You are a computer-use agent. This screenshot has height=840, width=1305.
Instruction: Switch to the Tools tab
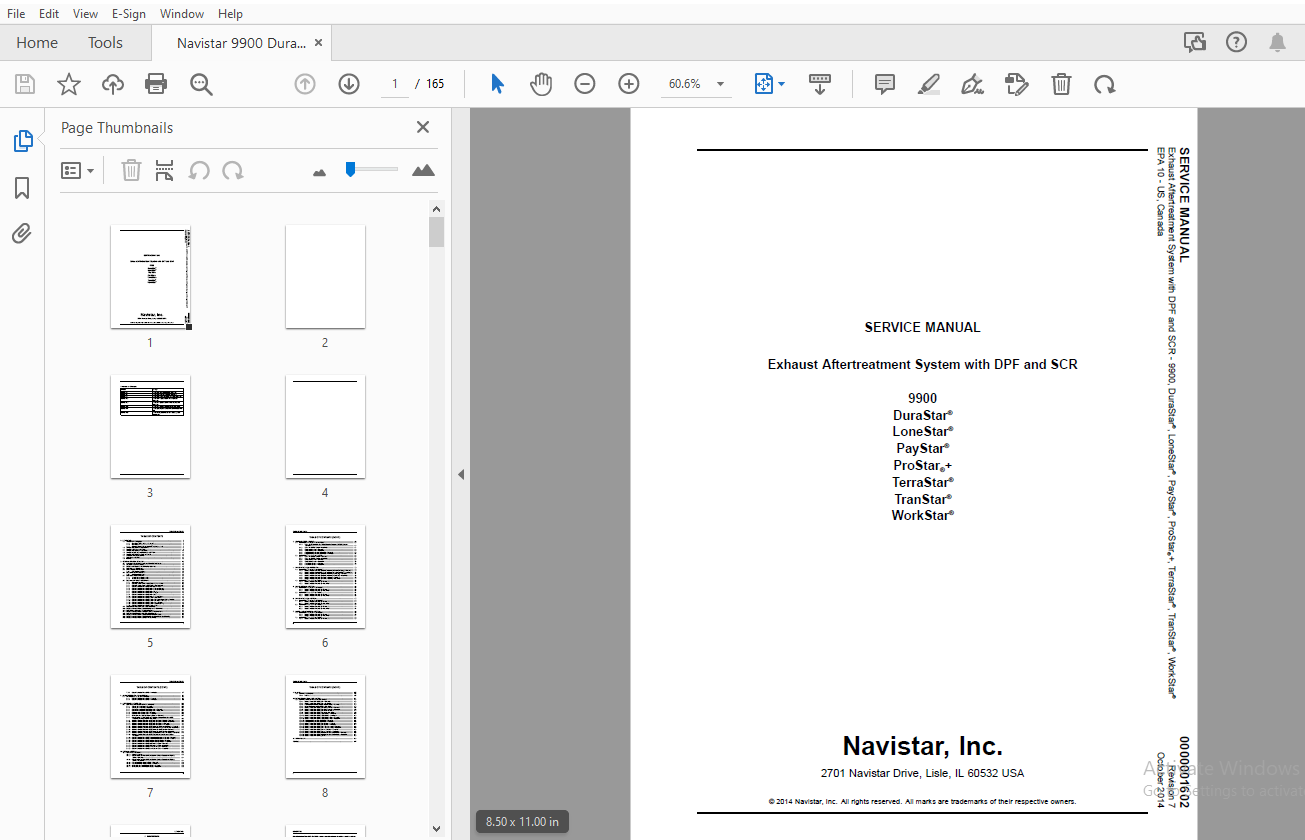[105, 42]
